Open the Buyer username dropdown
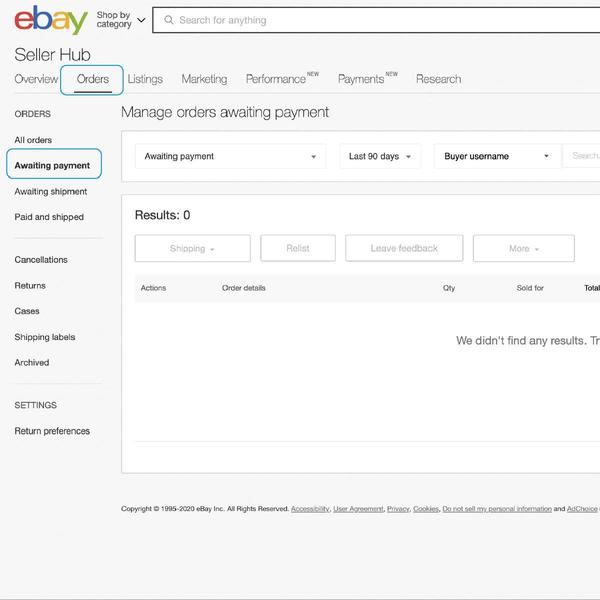This screenshot has width=600, height=600. (497, 156)
